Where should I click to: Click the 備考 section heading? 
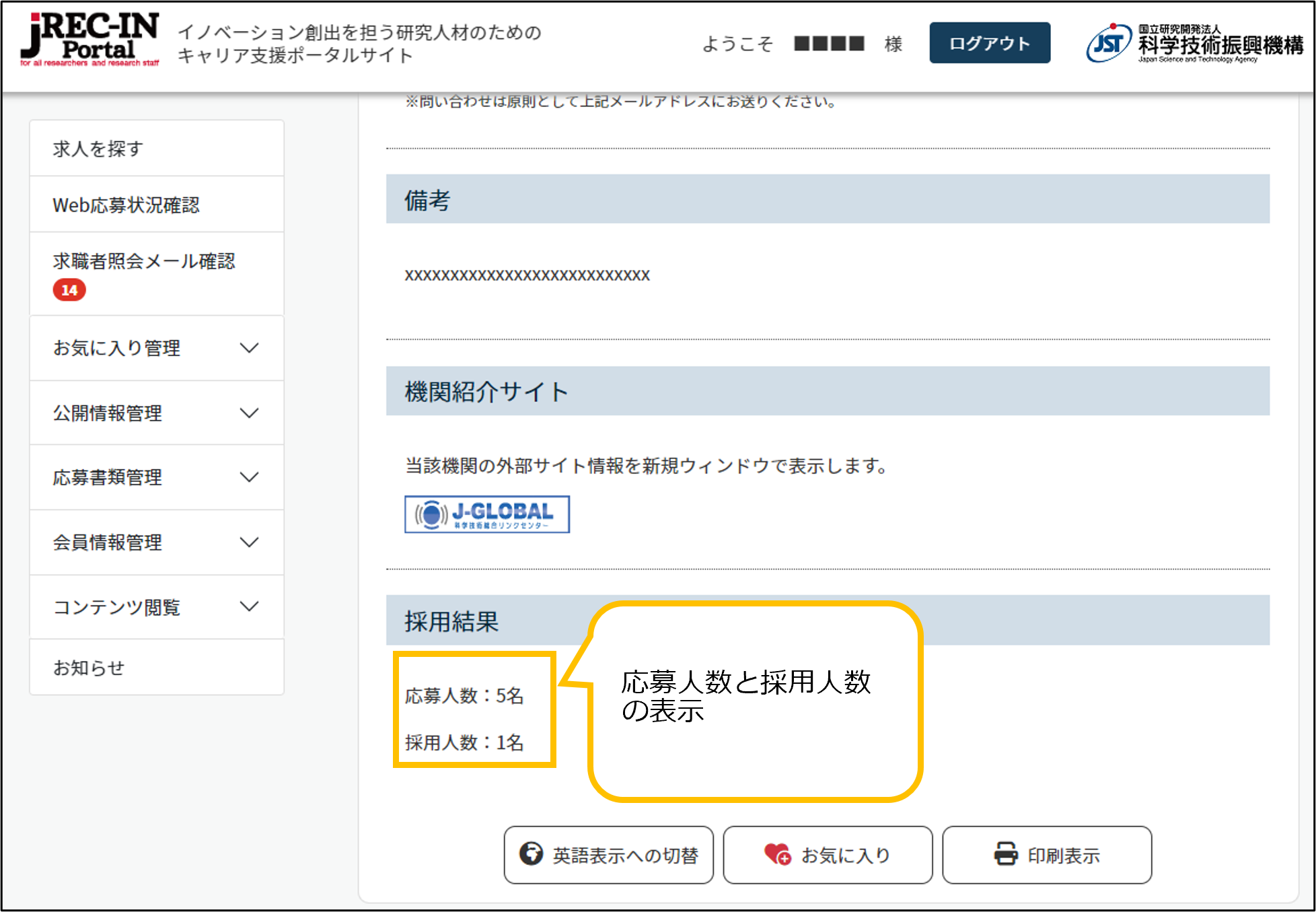coord(828,199)
